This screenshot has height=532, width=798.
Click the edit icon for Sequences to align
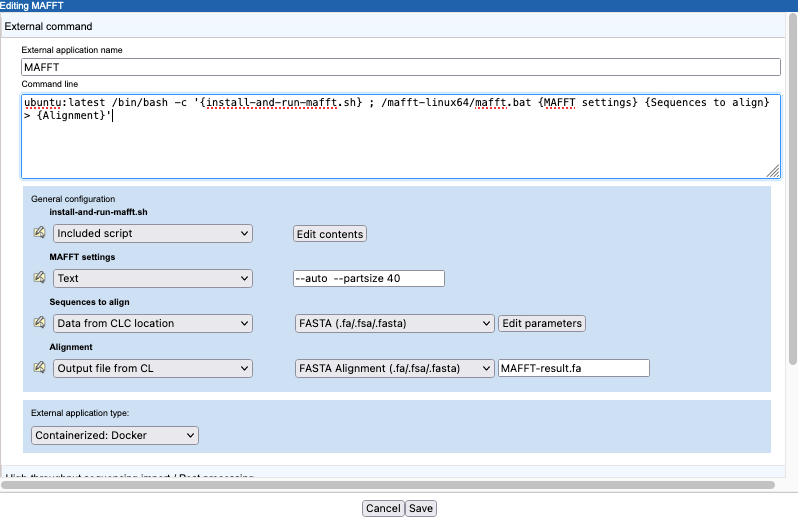(x=40, y=323)
